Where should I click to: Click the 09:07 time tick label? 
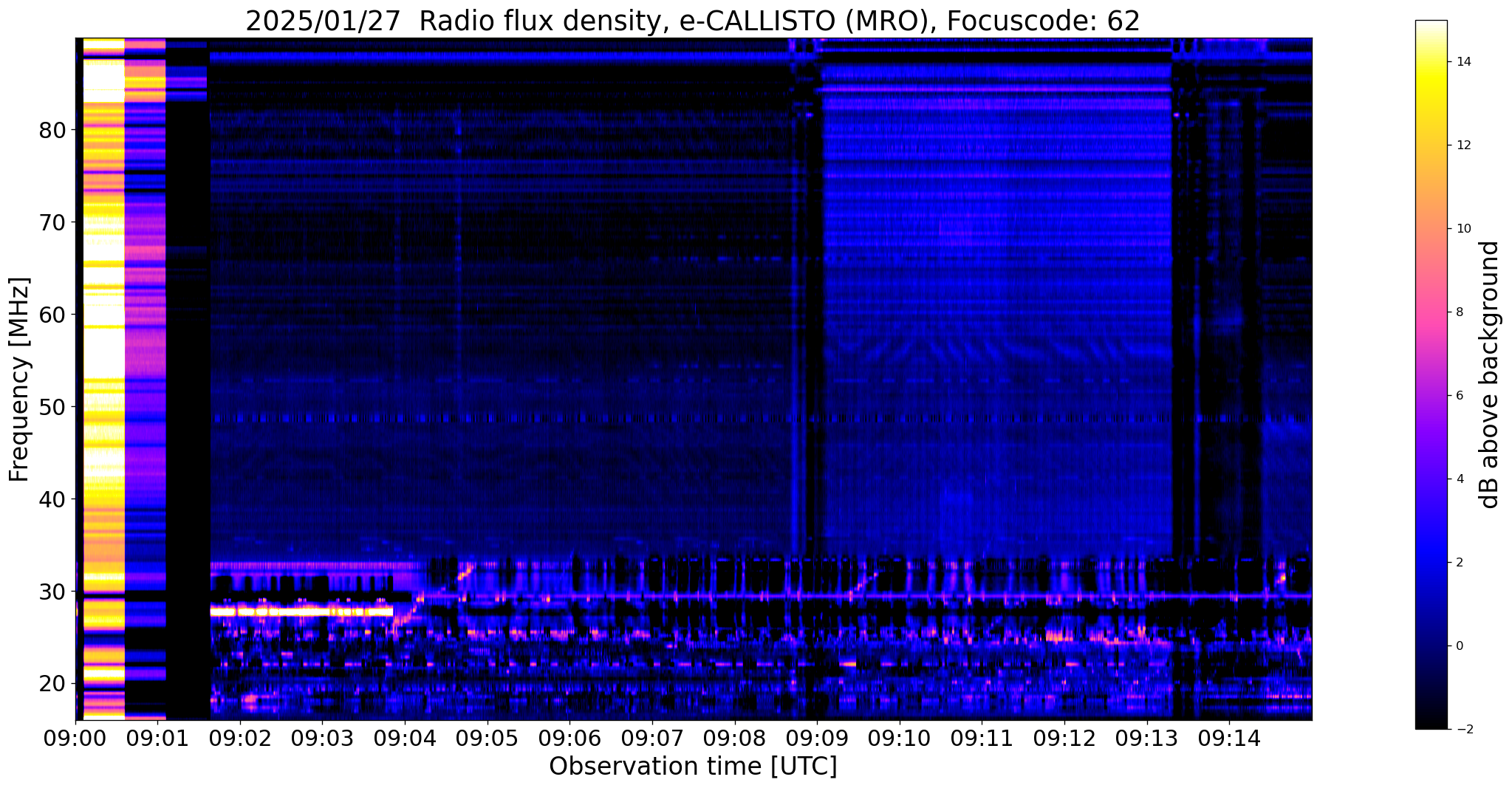click(x=652, y=739)
